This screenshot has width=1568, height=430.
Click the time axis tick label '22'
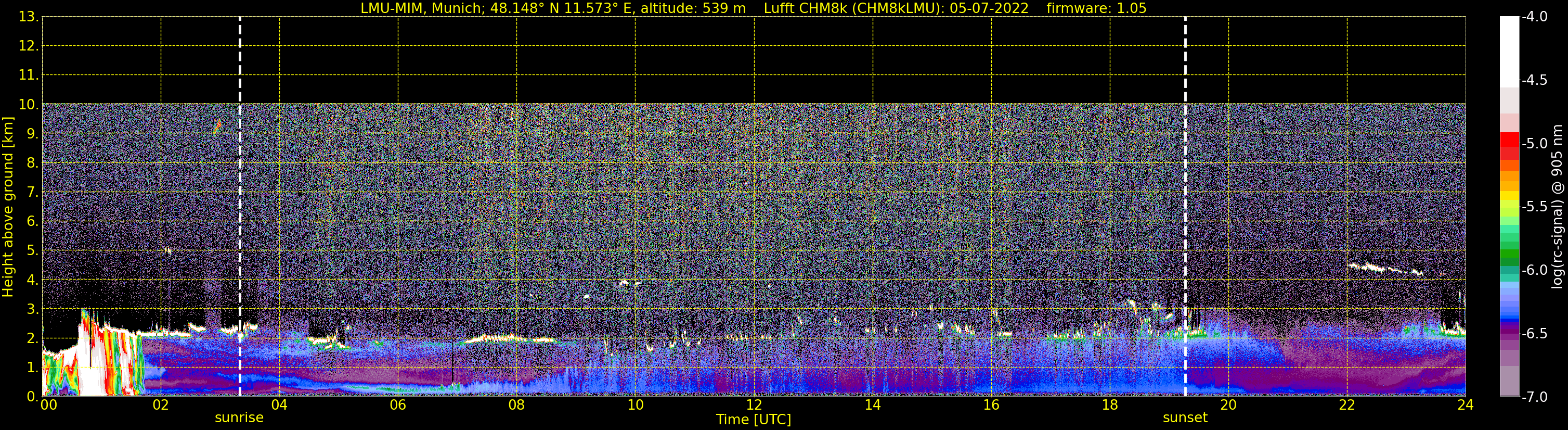tap(1347, 405)
